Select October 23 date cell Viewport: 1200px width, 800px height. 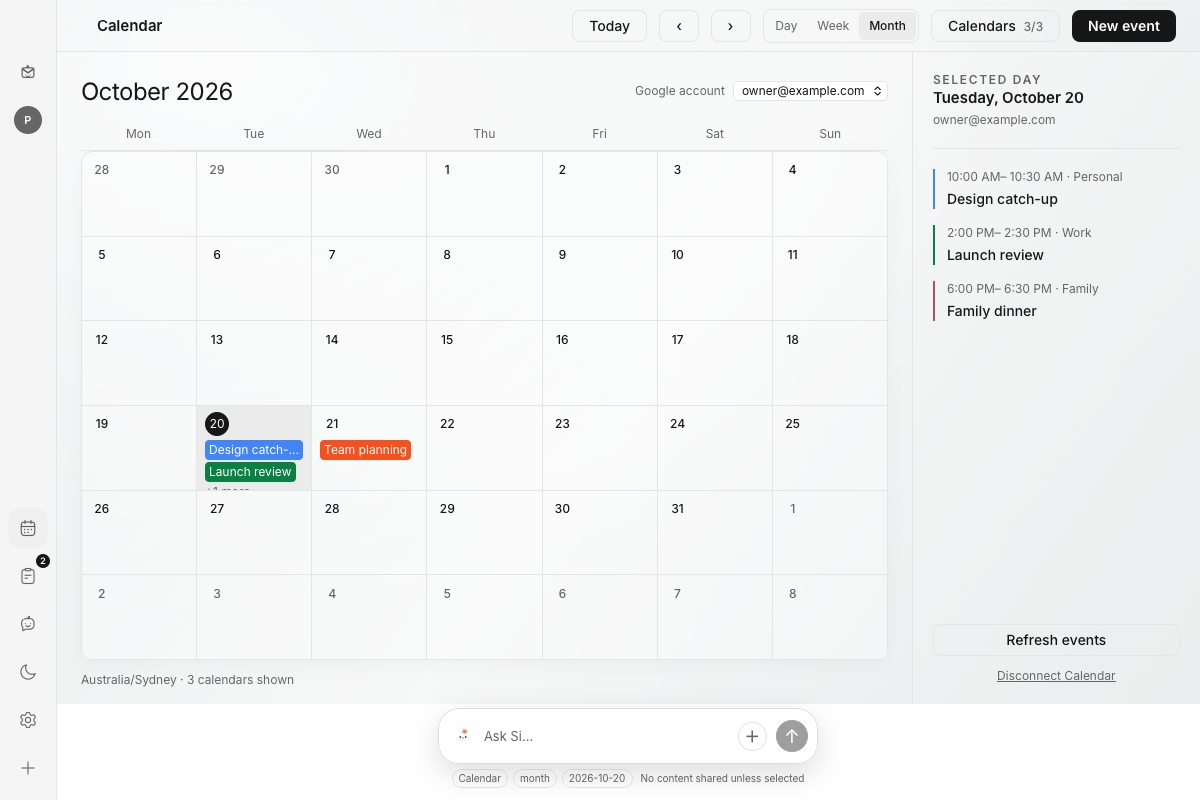[x=600, y=448]
